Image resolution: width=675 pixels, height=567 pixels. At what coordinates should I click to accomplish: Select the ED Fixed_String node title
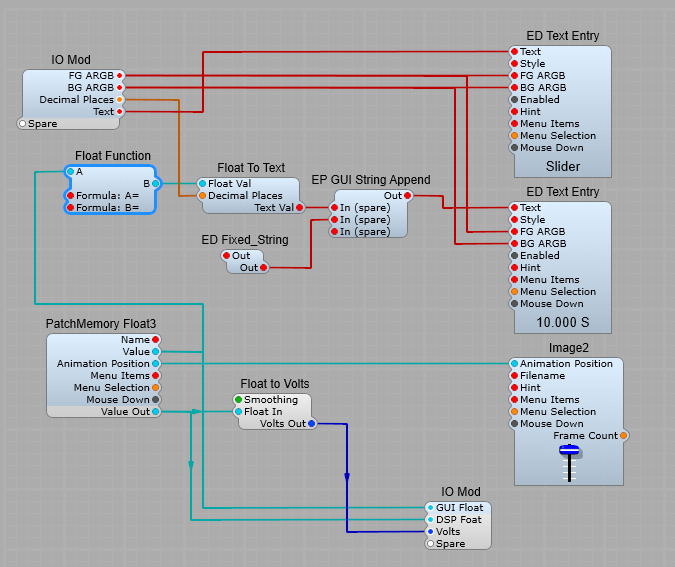click(x=245, y=238)
